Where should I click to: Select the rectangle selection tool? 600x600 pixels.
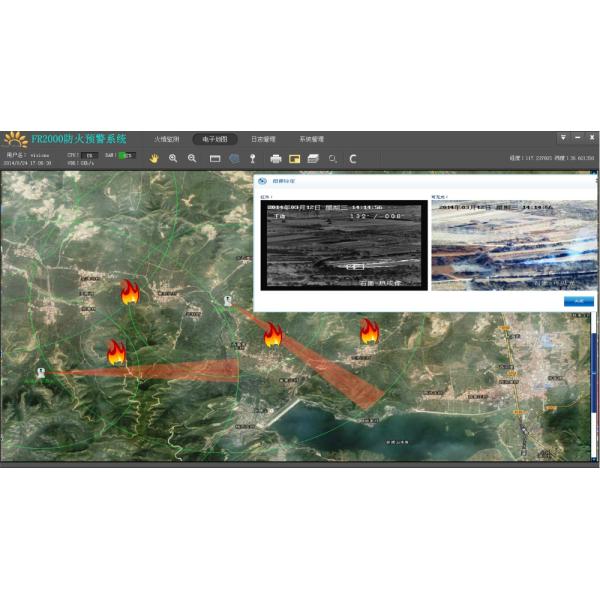(x=215, y=158)
